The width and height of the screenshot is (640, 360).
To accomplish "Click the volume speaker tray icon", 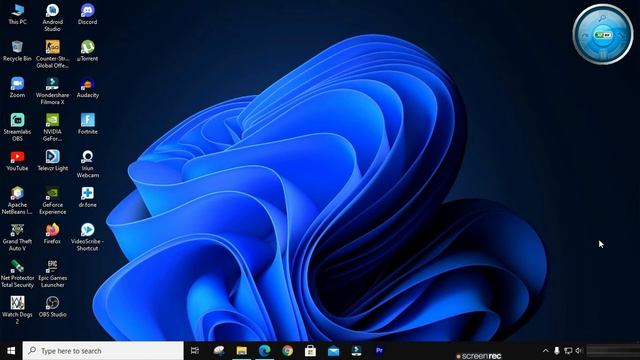I will pyautogui.click(x=579, y=351).
